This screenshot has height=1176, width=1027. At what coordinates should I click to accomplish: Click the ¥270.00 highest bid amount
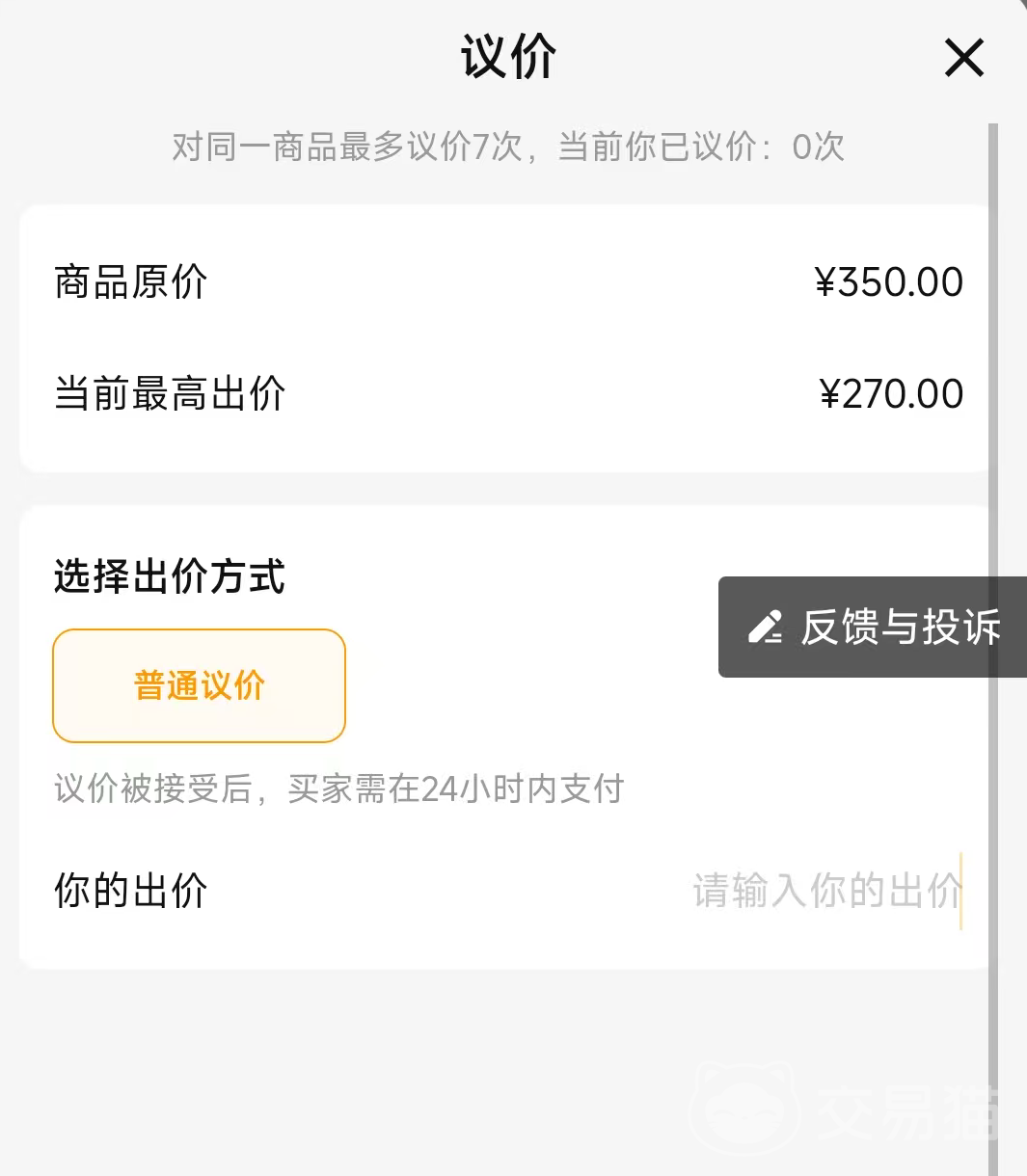(890, 393)
